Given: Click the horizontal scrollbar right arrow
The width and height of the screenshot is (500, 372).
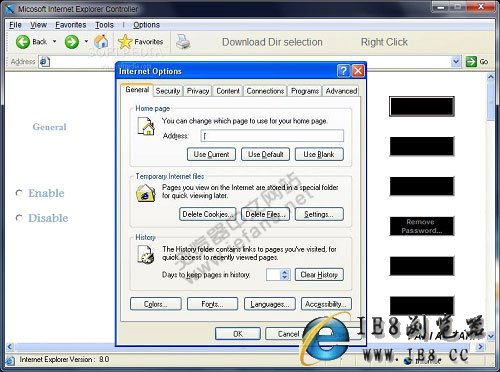Looking at the screenshot, I should pyautogui.click(x=480, y=347).
